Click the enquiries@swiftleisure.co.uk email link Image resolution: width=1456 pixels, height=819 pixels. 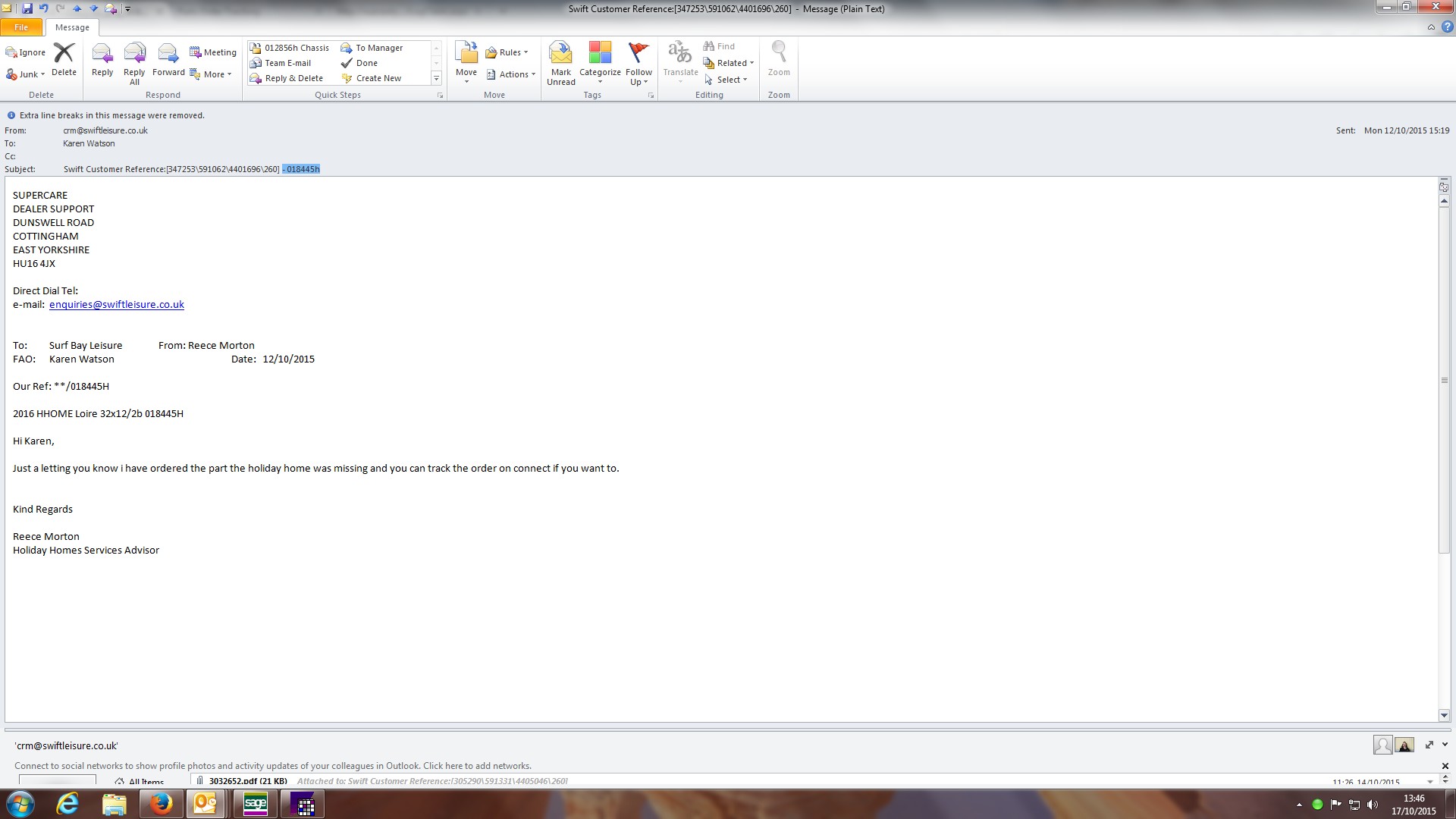pos(117,304)
